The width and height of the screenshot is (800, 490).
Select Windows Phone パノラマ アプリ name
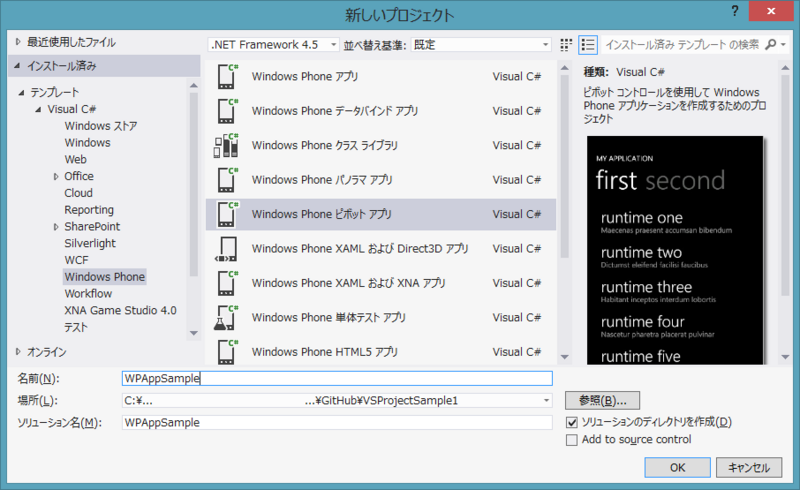[322, 180]
